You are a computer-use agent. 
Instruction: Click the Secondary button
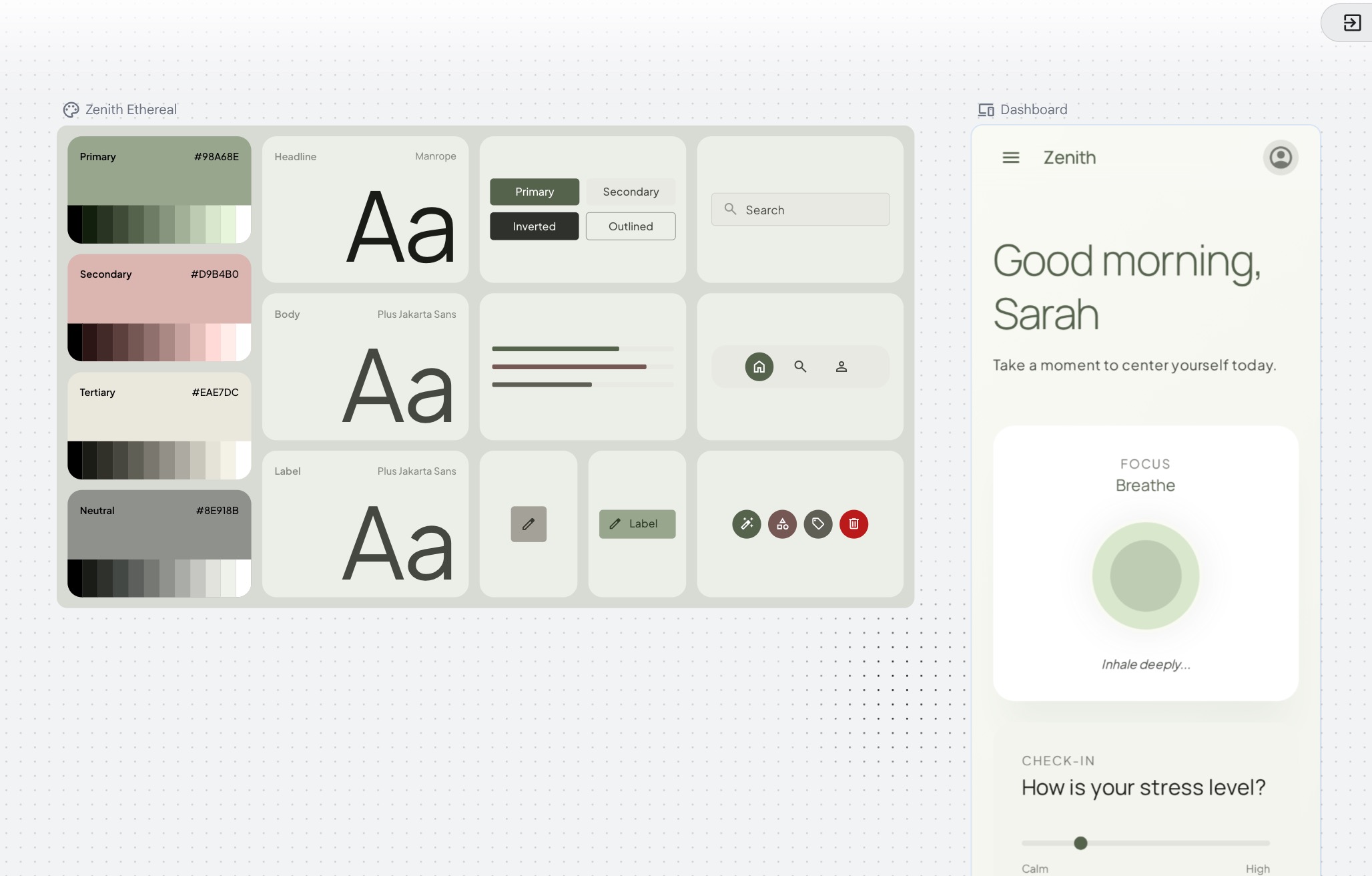click(x=631, y=192)
